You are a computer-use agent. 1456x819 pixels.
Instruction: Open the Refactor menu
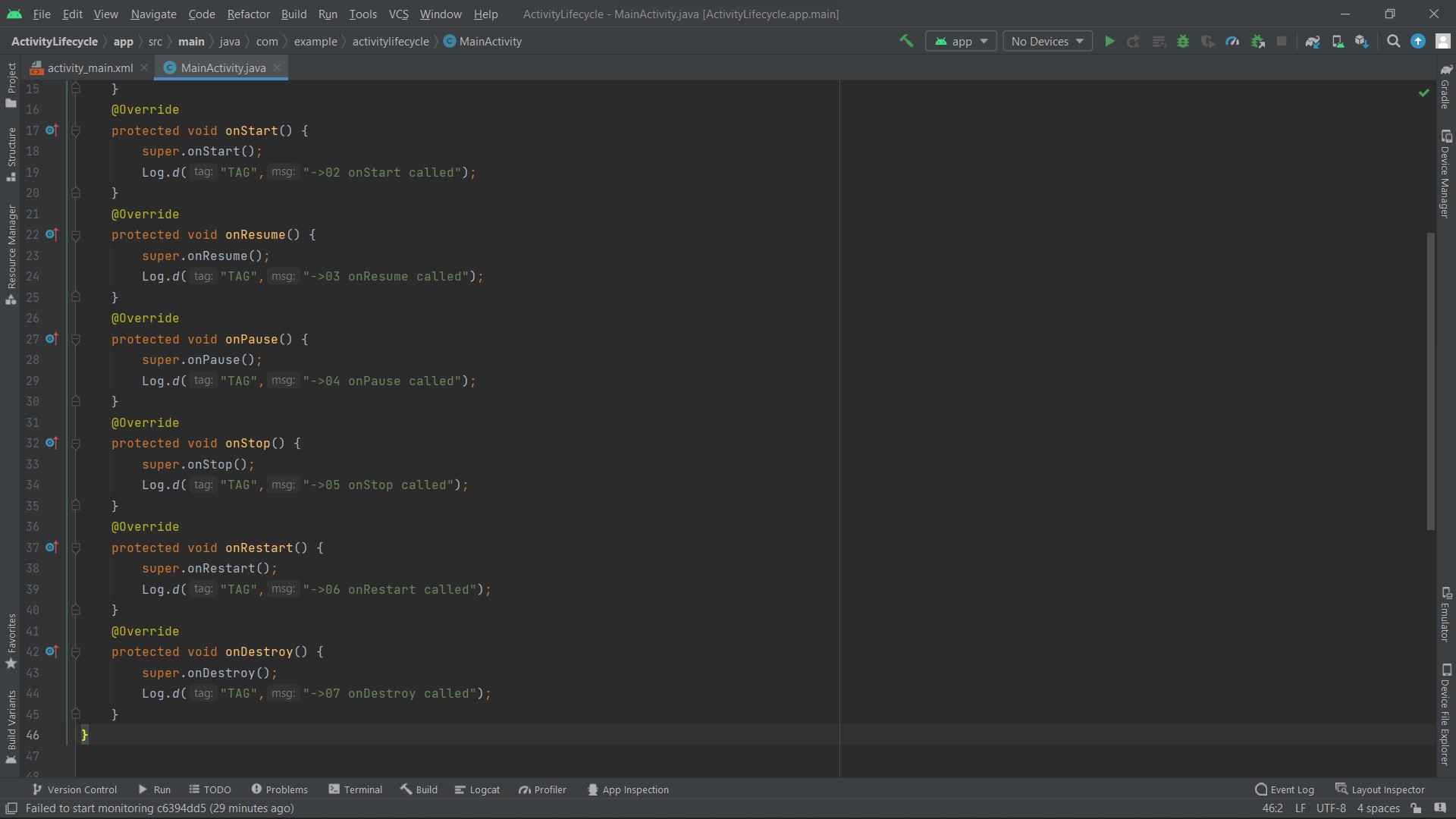coord(248,14)
